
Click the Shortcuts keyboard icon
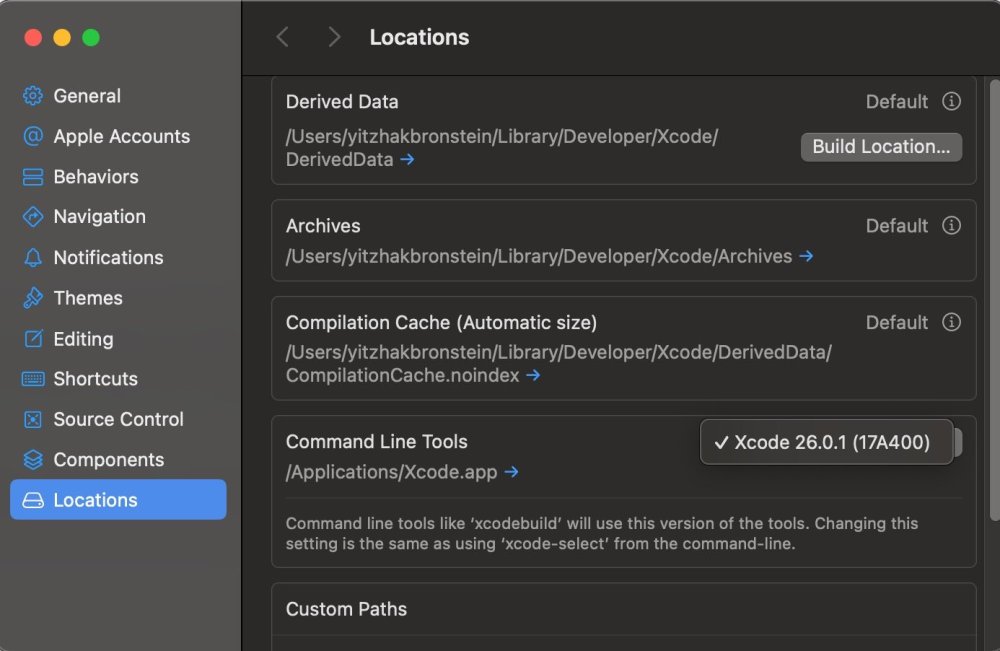coord(33,379)
